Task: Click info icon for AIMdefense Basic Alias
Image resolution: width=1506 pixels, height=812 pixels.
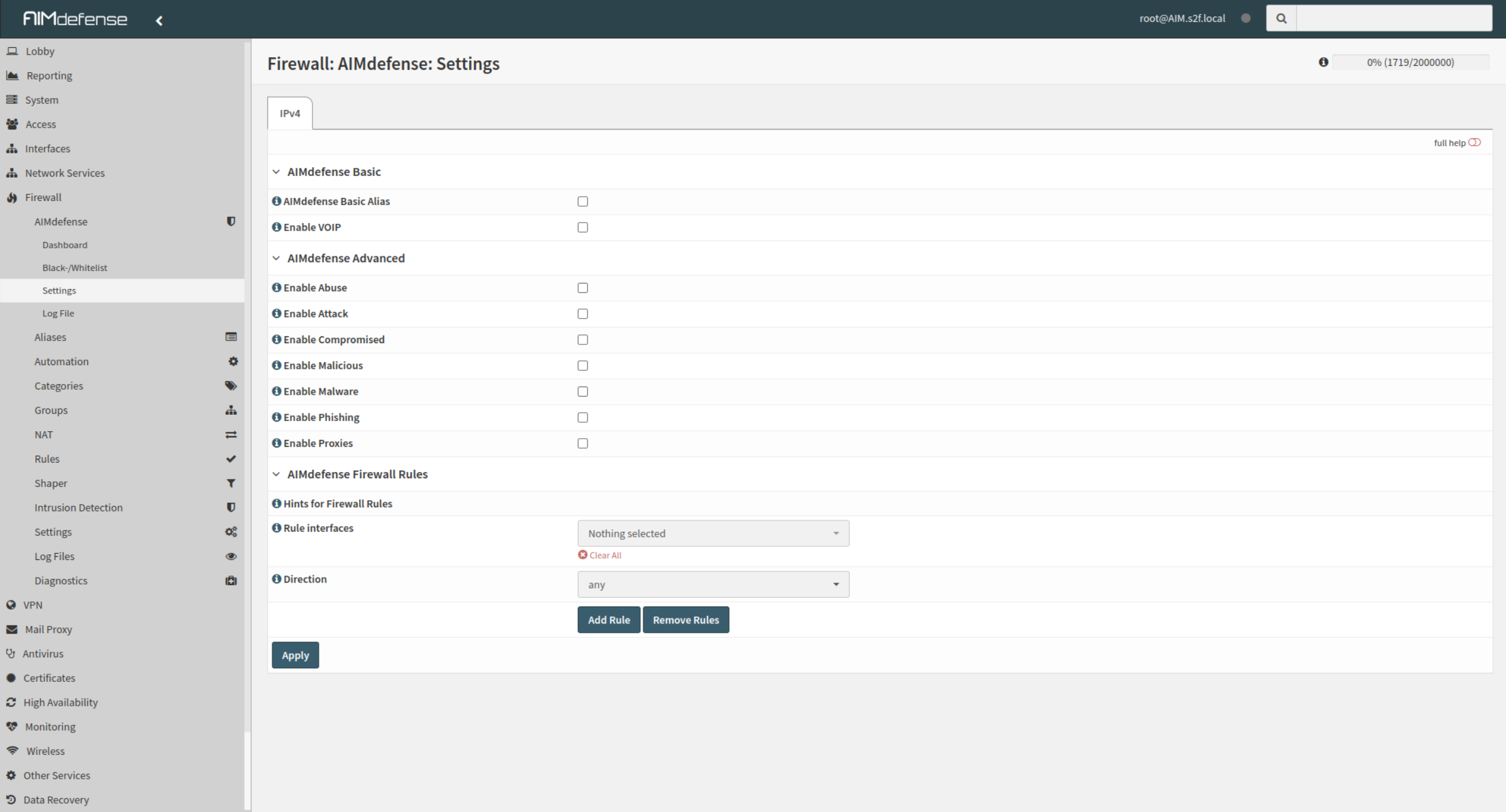Action: click(x=276, y=201)
